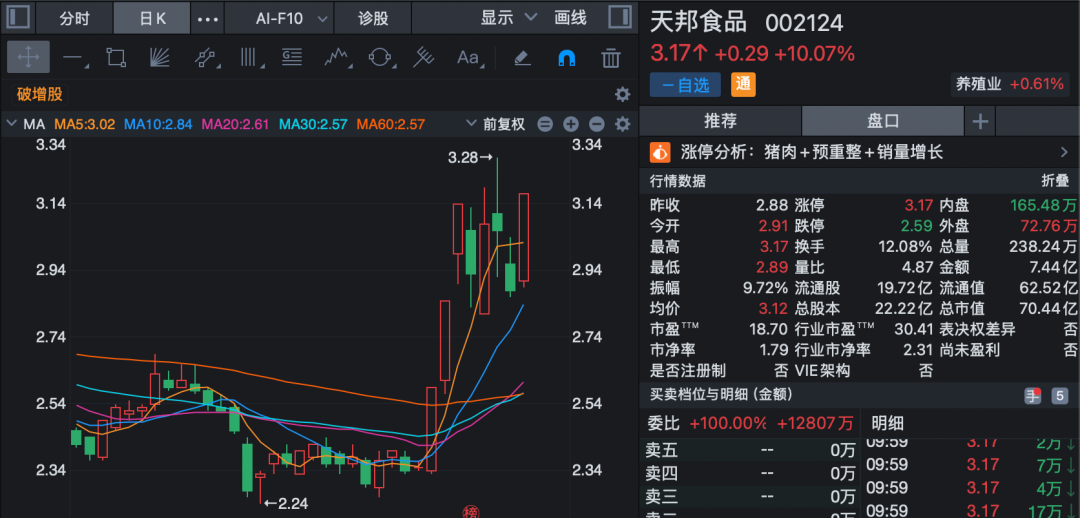Open settings gear beside 破增股

click(622, 94)
